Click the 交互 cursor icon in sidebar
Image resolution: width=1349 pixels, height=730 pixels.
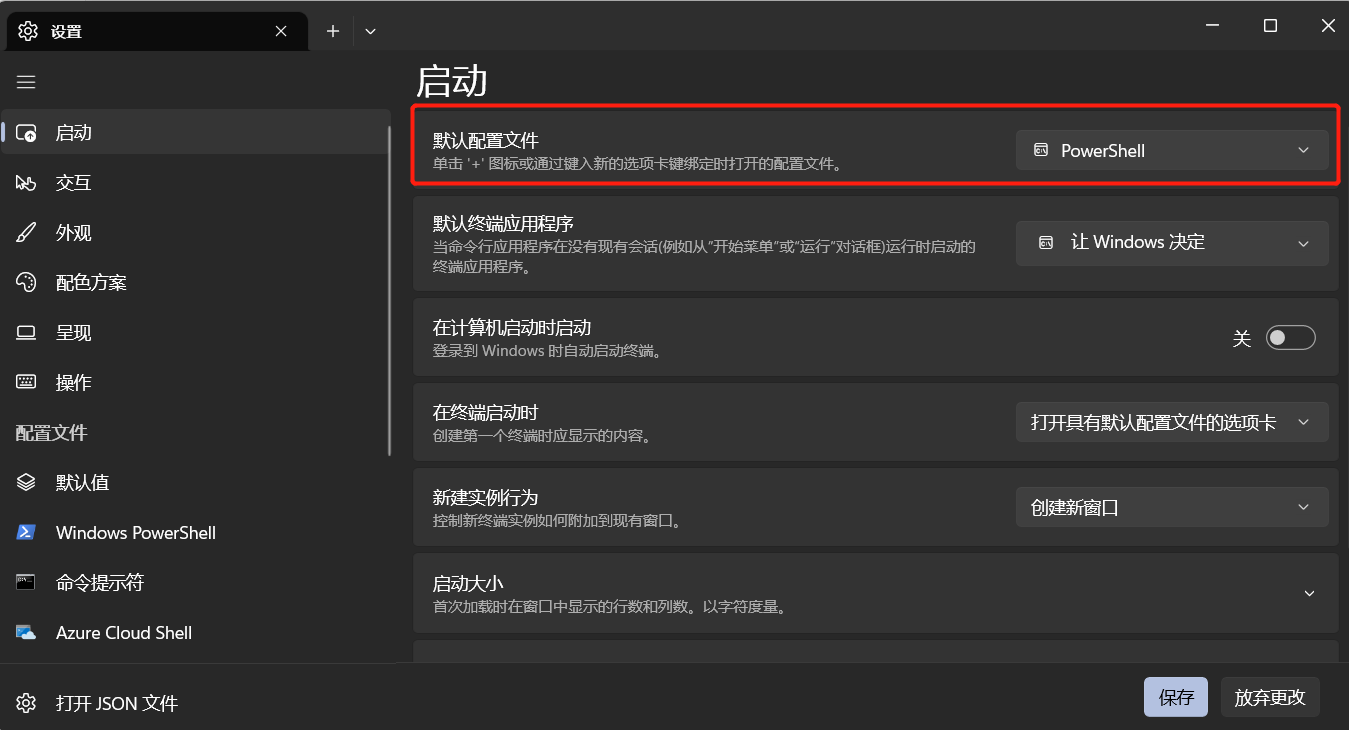pyautogui.click(x=26, y=183)
